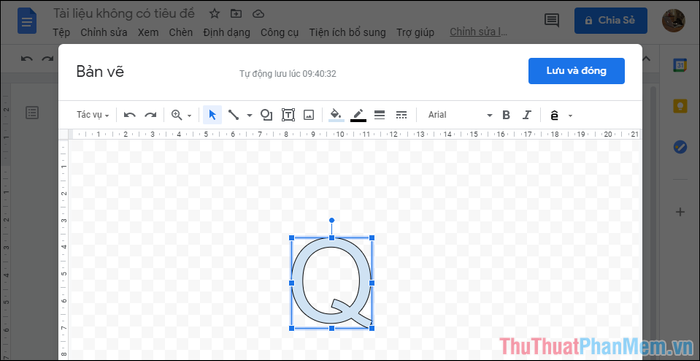
Task: Open Google Calendar in side panel
Action: coord(679,65)
